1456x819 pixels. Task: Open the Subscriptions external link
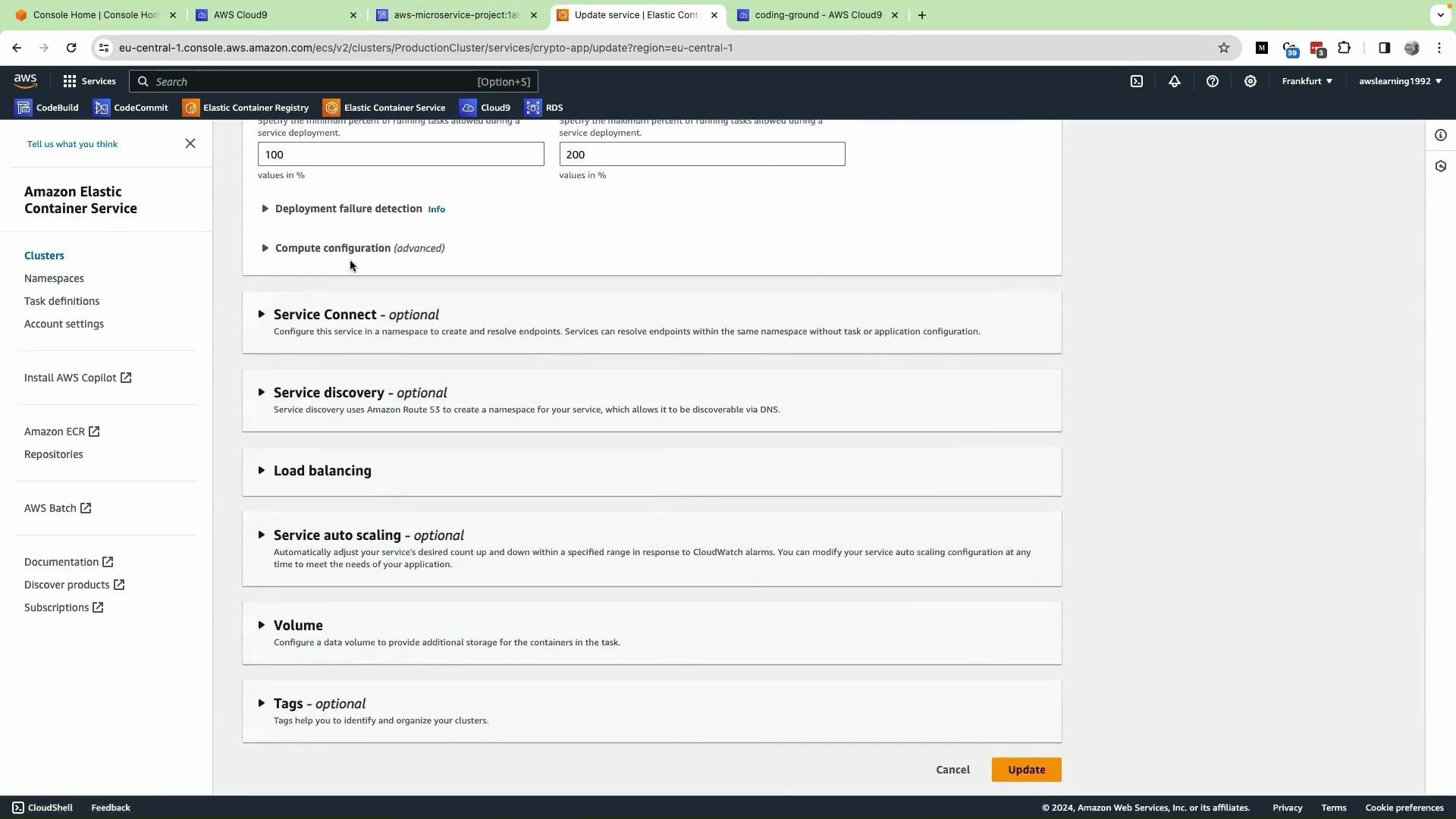[64, 607]
